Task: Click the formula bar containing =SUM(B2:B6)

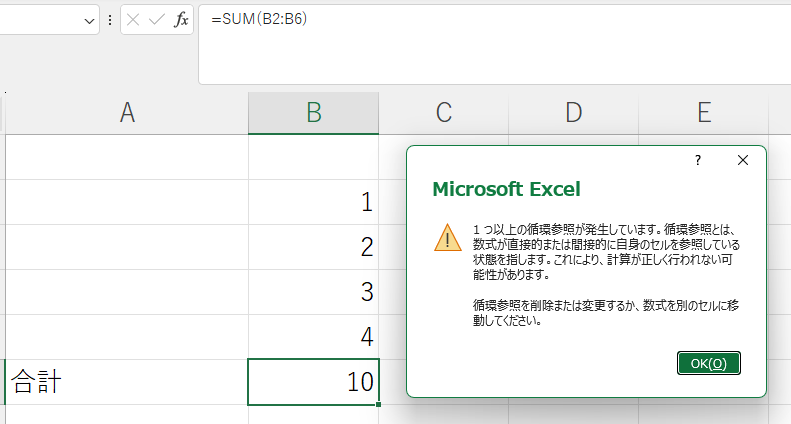Action: coord(495,45)
